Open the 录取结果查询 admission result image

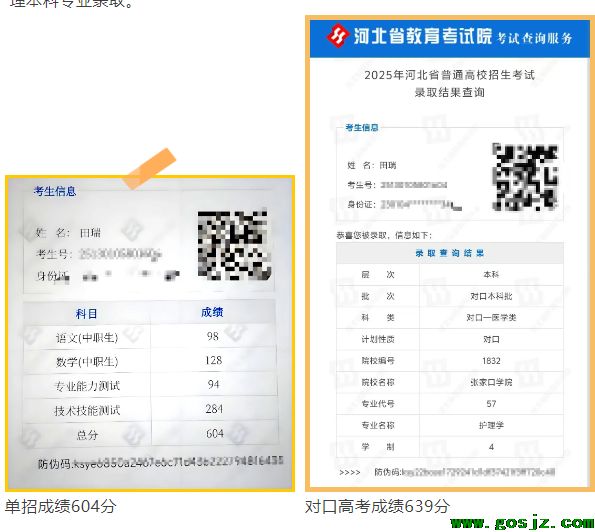coord(450,254)
